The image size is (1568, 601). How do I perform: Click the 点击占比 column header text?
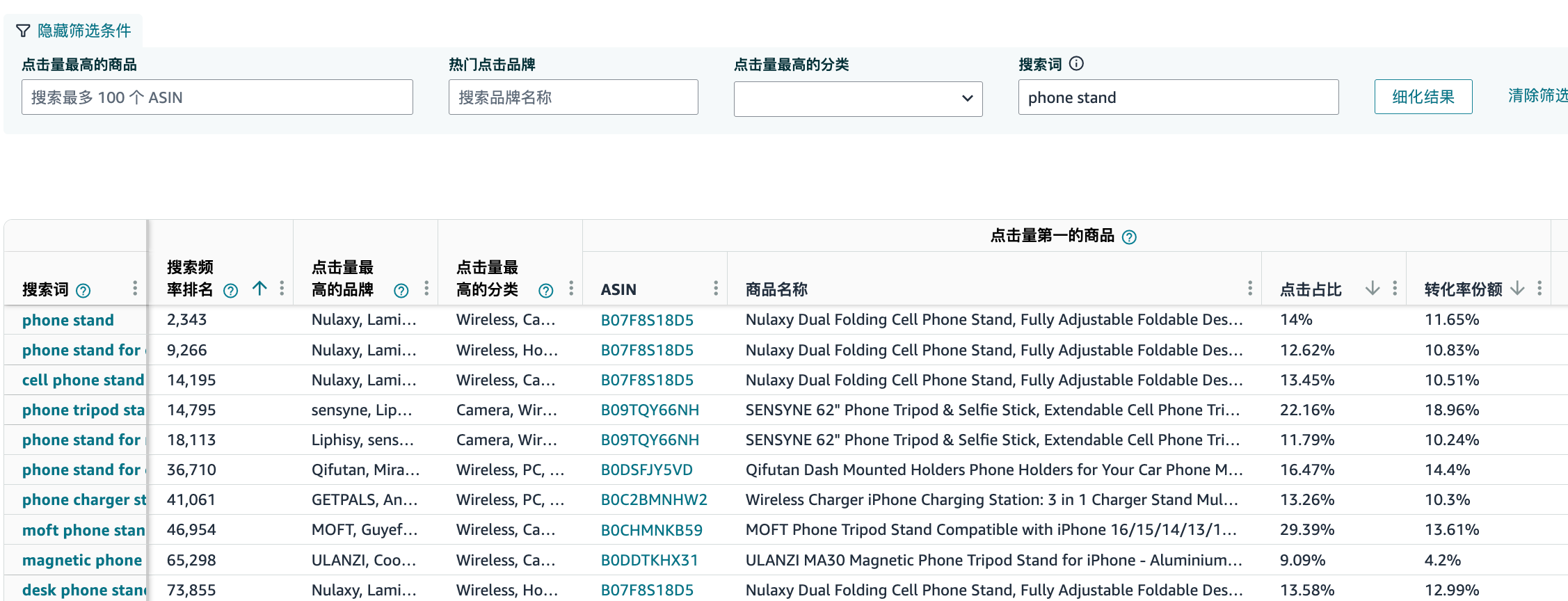point(1311,289)
